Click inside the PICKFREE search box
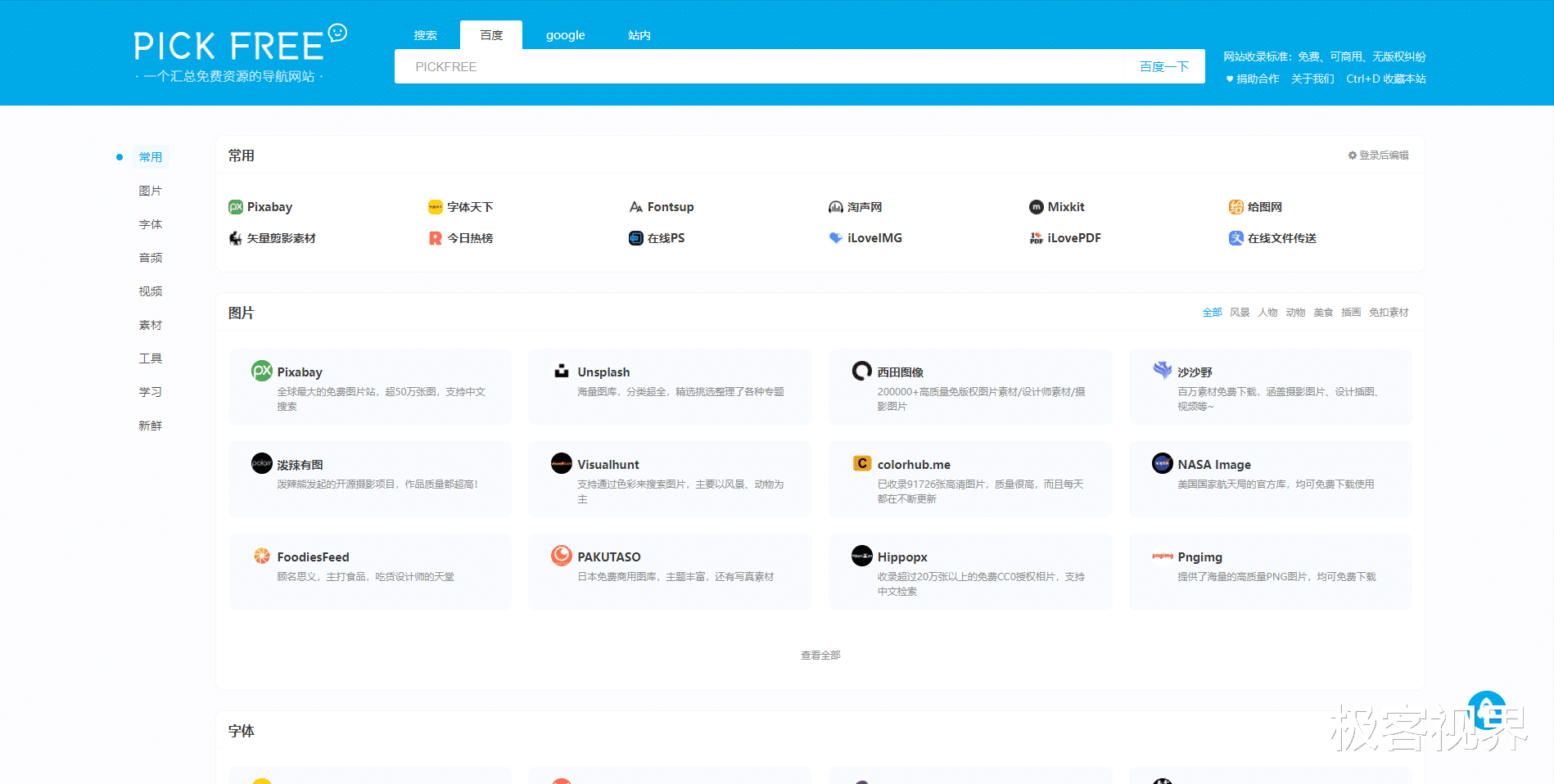1554x784 pixels. 737,66
